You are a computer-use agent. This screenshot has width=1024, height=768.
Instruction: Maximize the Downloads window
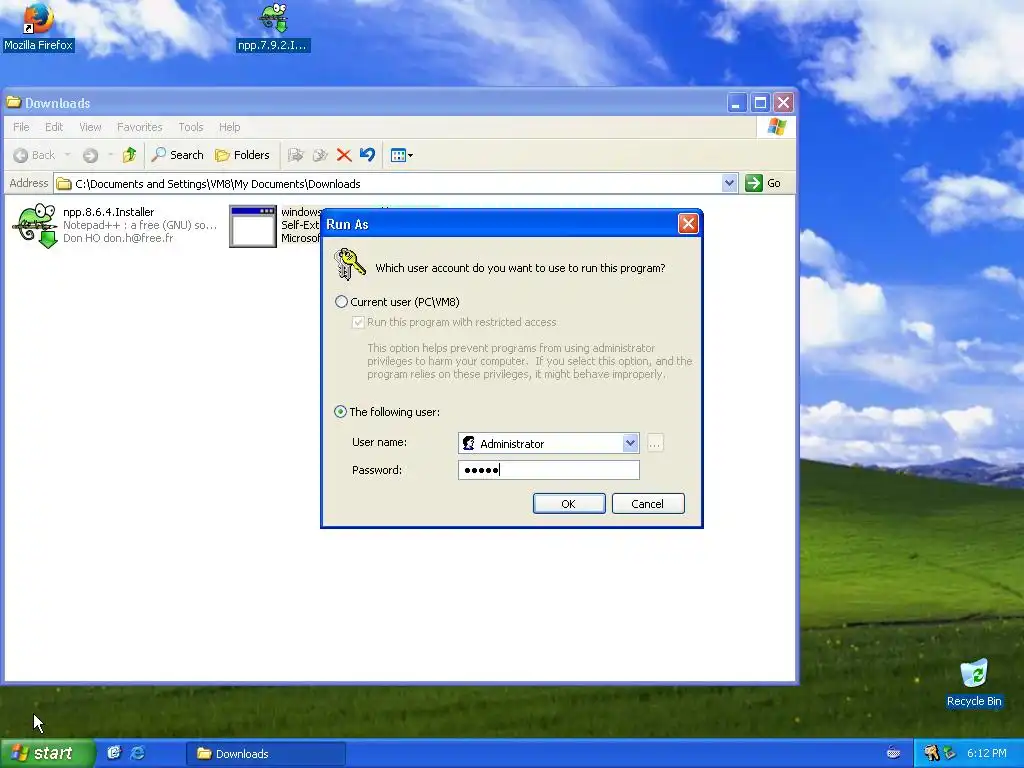coord(760,103)
